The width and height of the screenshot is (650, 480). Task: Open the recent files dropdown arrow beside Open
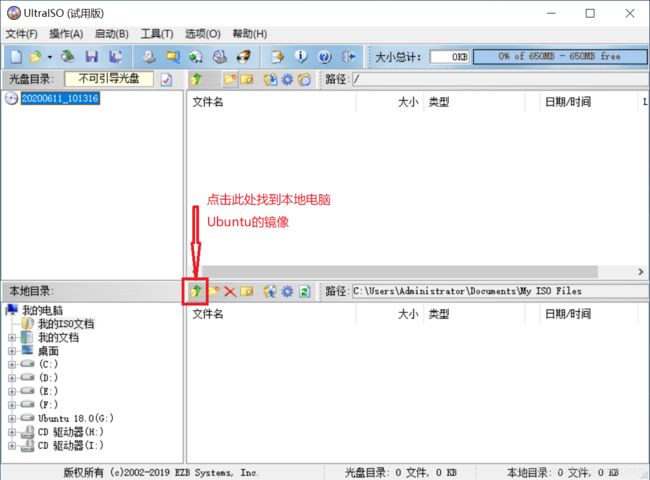point(50,57)
